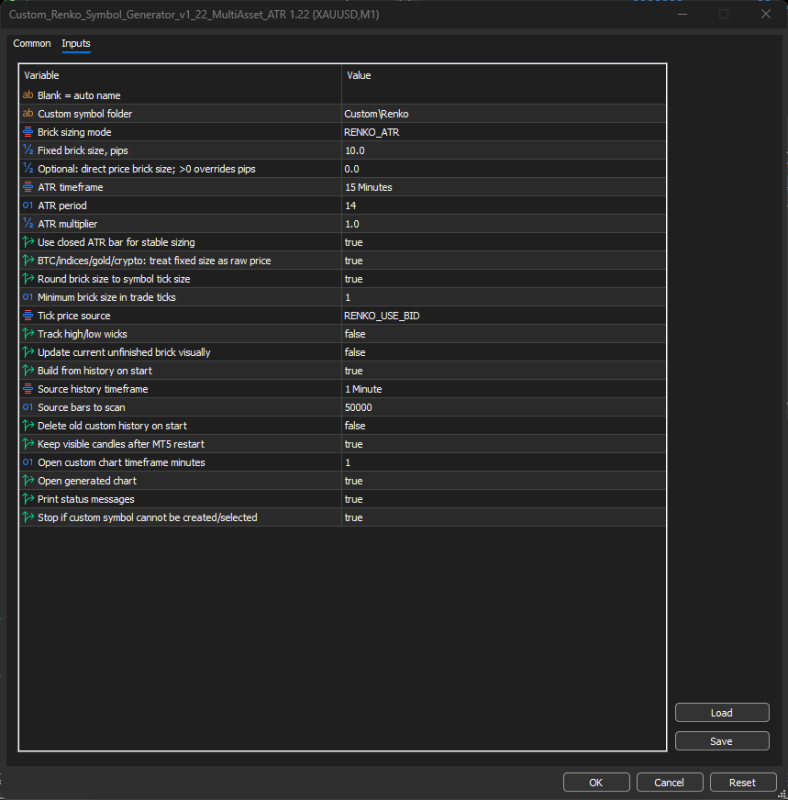The height and width of the screenshot is (800, 788).
Task: Edit the empty Blank = auto name value
Action: (x=504, y=95)
